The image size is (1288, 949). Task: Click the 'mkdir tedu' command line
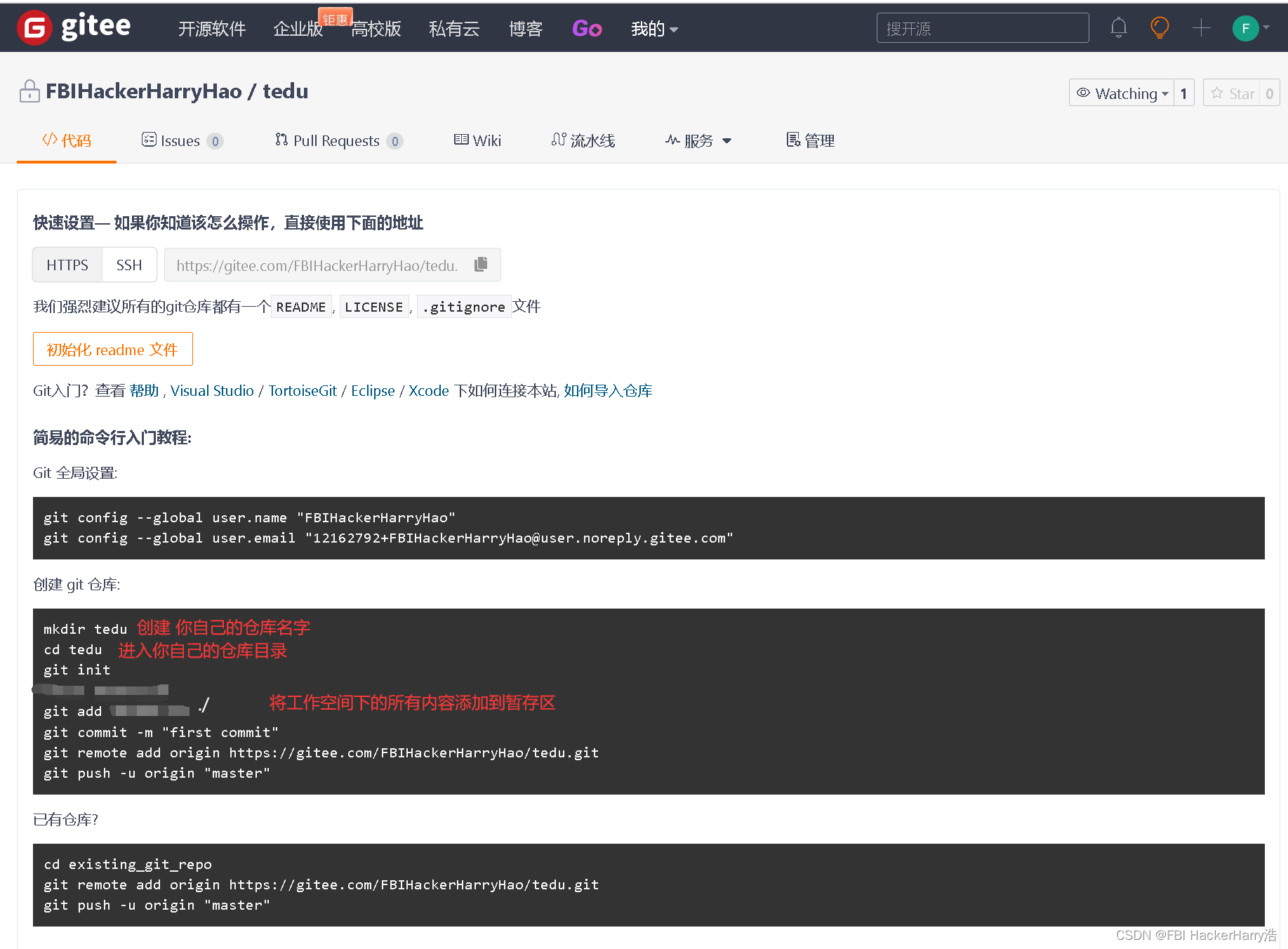[86, 629]
